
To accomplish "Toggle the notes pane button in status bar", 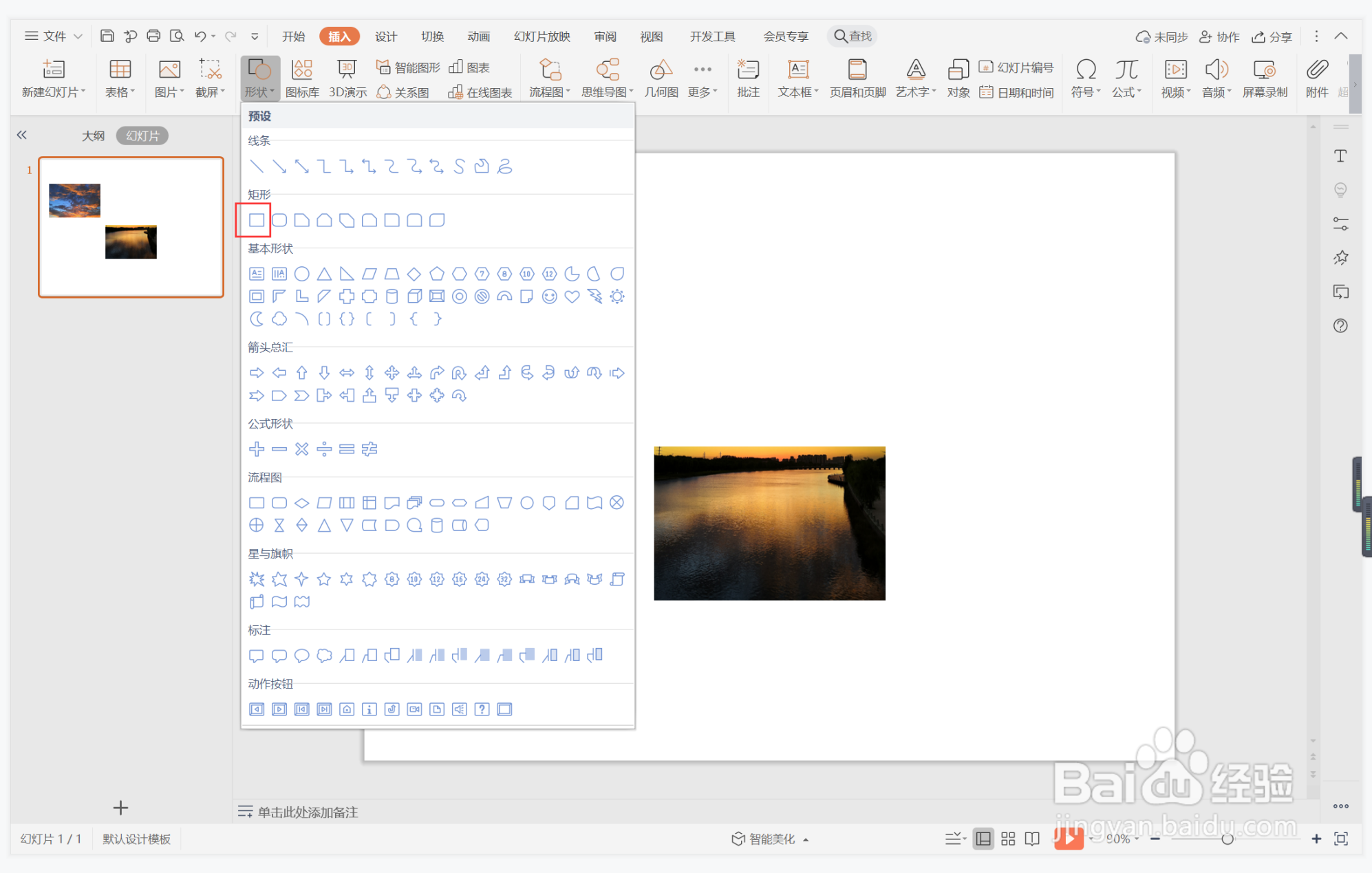I will (x=954, y=839).
